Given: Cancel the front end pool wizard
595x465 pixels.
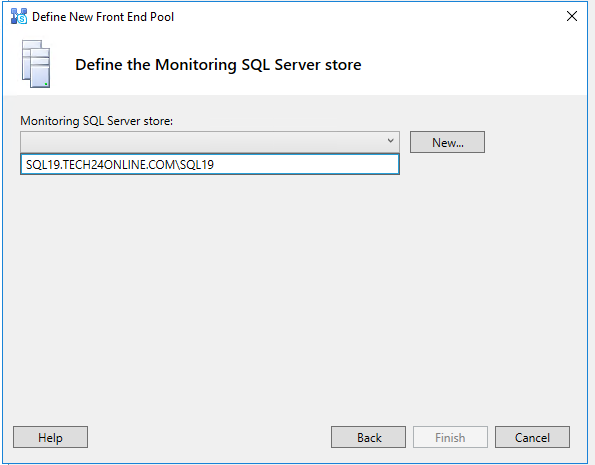Looking at the screenshot, I should (532, 437).
